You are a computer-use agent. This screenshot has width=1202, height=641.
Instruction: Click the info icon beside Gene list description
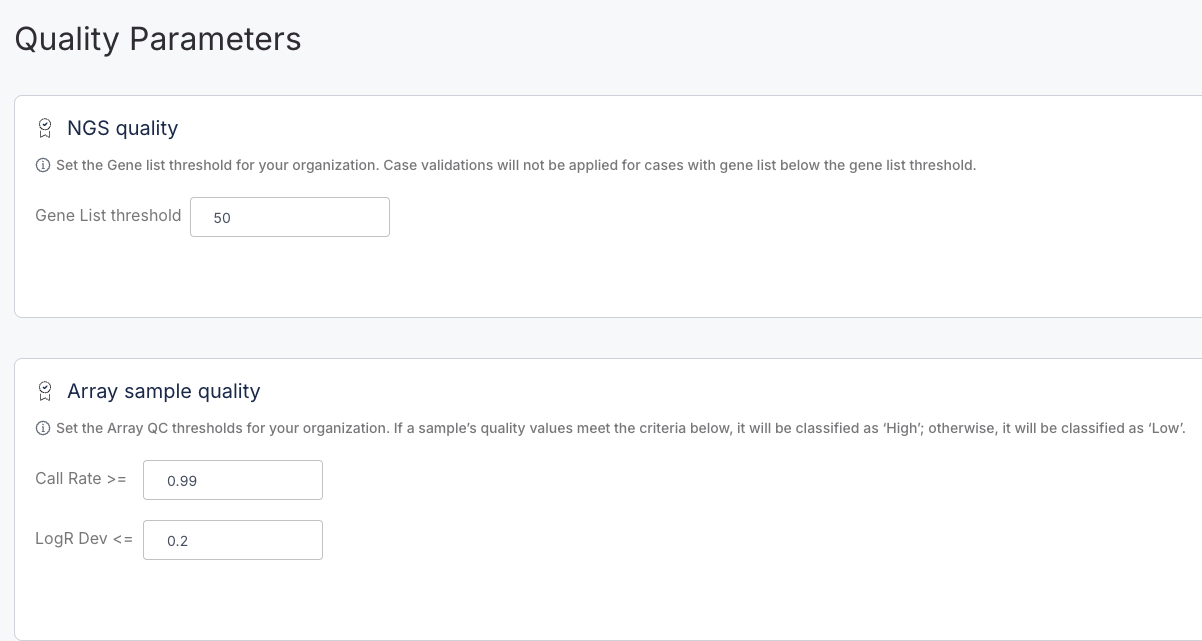(43, 165)
